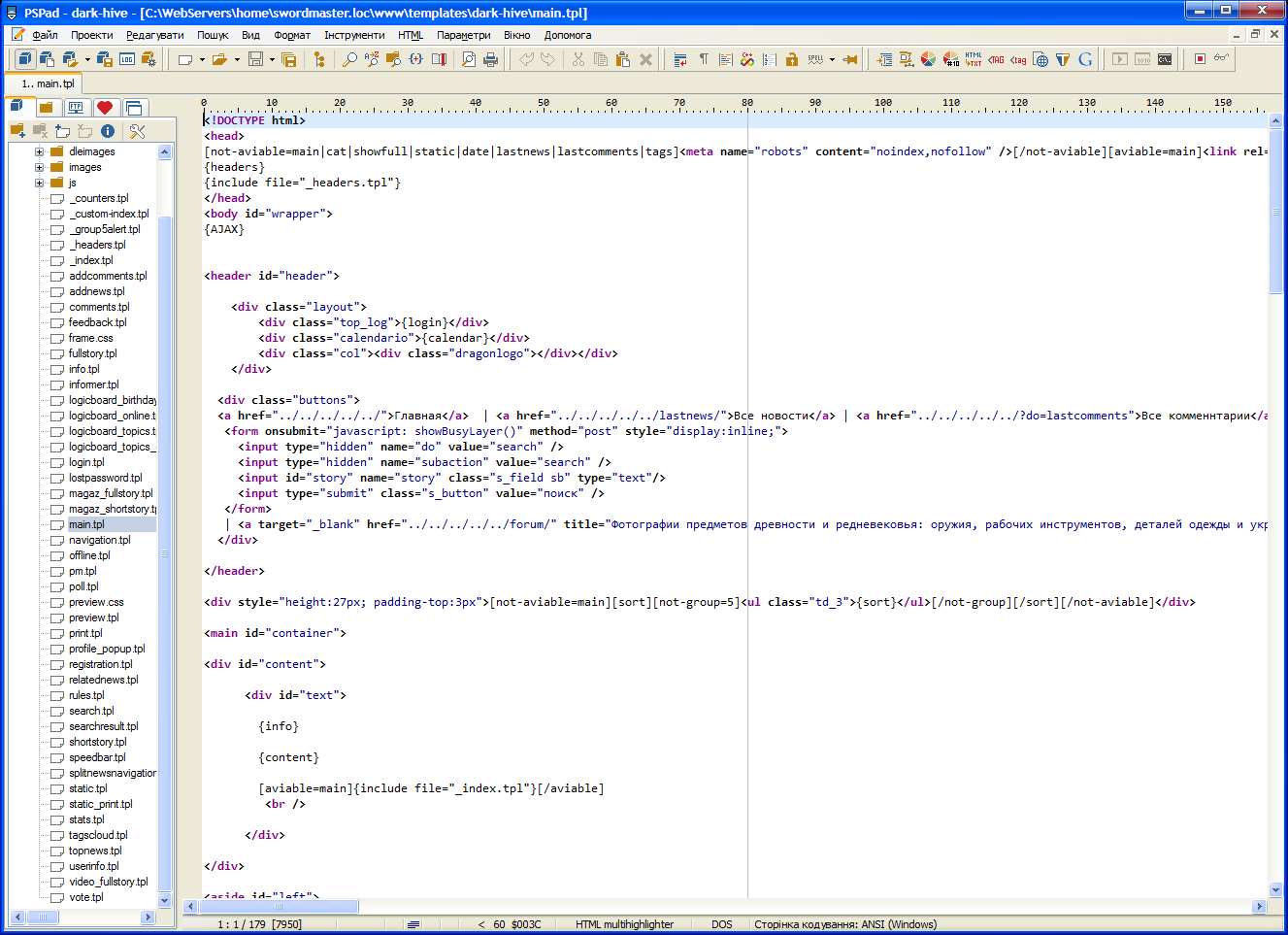Select navigation.tpl in the file tree
The width and height of the screenshot is (1288, 935).
click(x=99, y=540)
